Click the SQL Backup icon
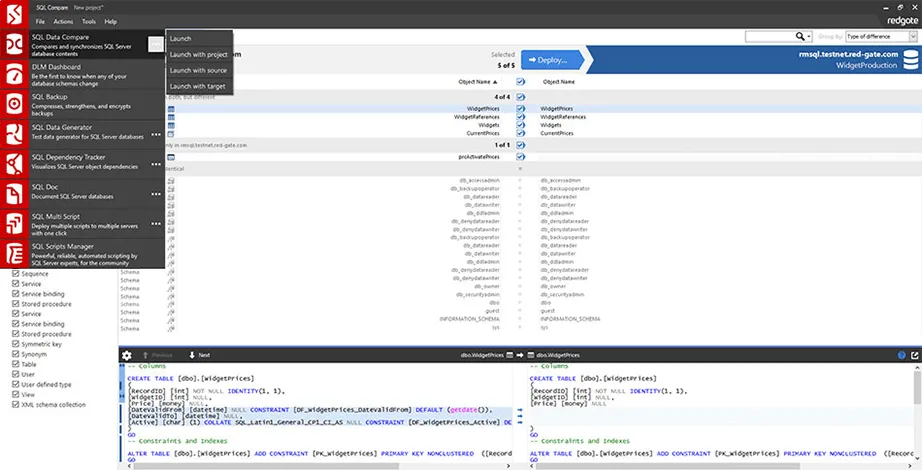The width and height of the screenshot is (922, 470). pos(15,104)
